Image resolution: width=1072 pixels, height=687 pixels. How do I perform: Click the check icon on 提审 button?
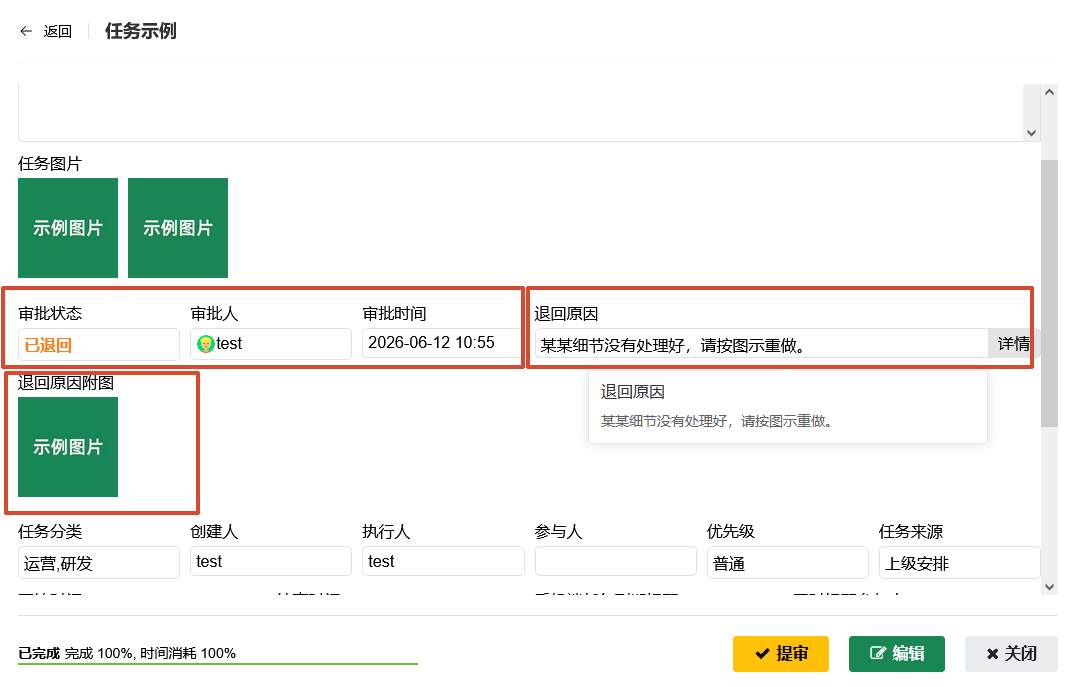coord(762,654)
